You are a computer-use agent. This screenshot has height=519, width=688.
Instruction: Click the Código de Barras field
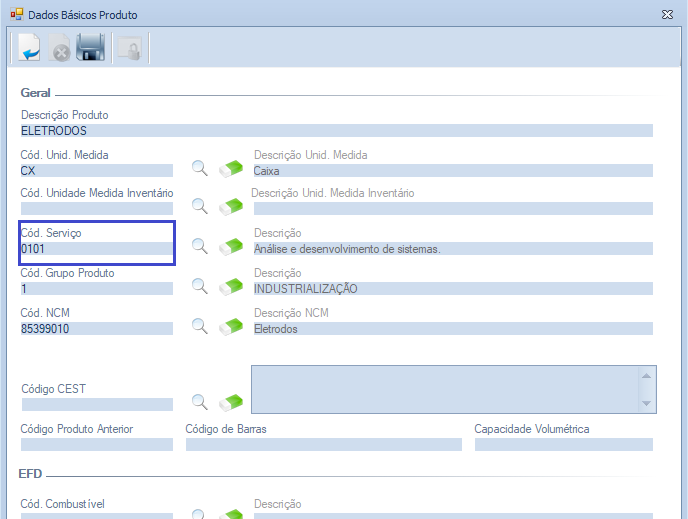click(x=324, y=444)
